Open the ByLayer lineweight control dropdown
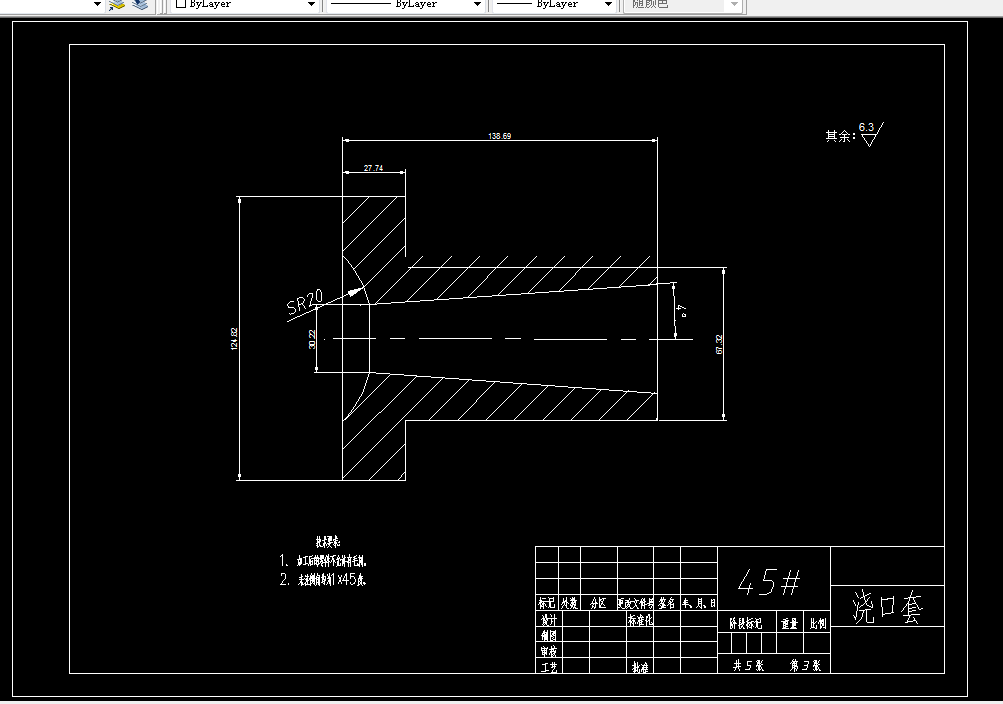 pyautogui.click(x=608, y=4)
